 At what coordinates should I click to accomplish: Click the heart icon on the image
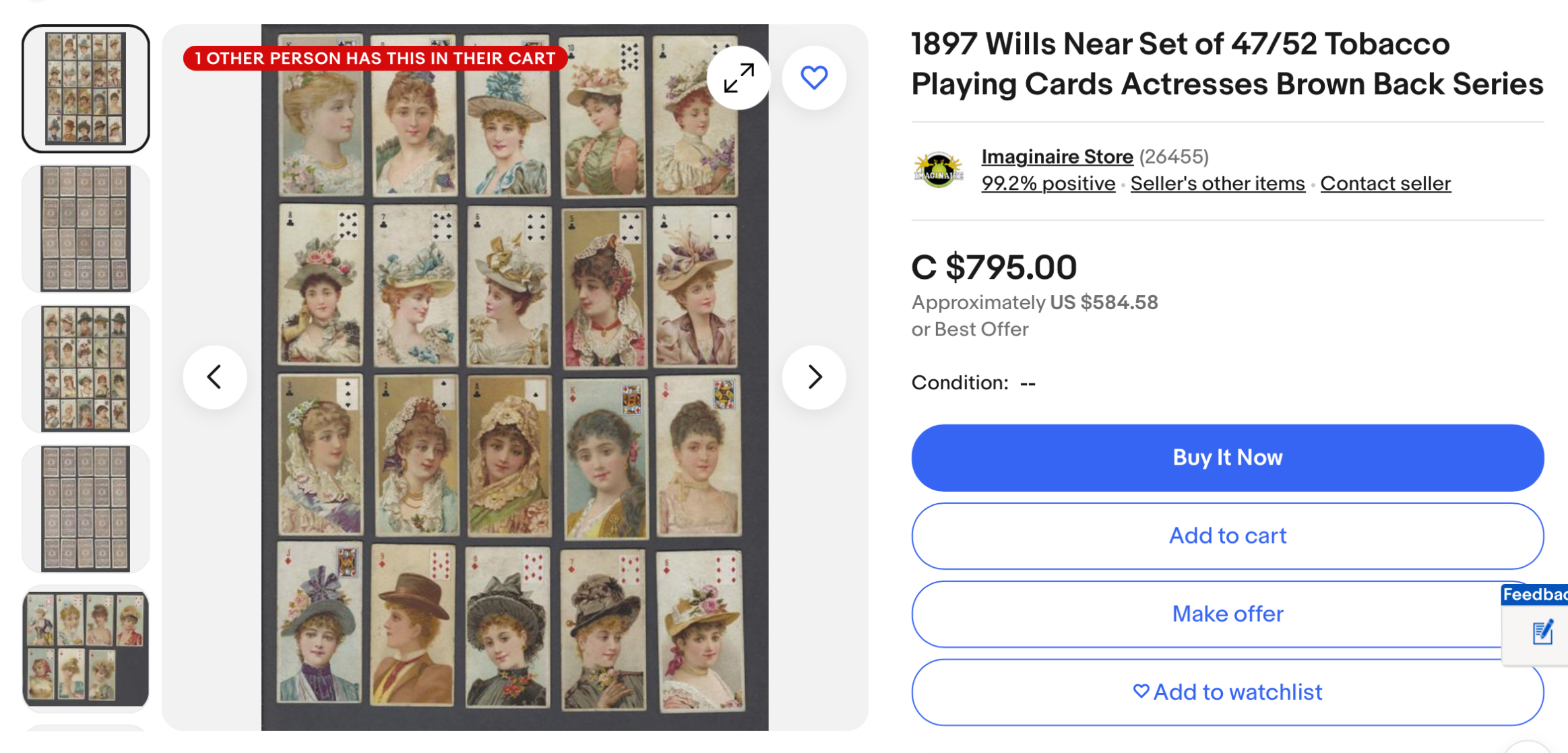coord(814,78)
